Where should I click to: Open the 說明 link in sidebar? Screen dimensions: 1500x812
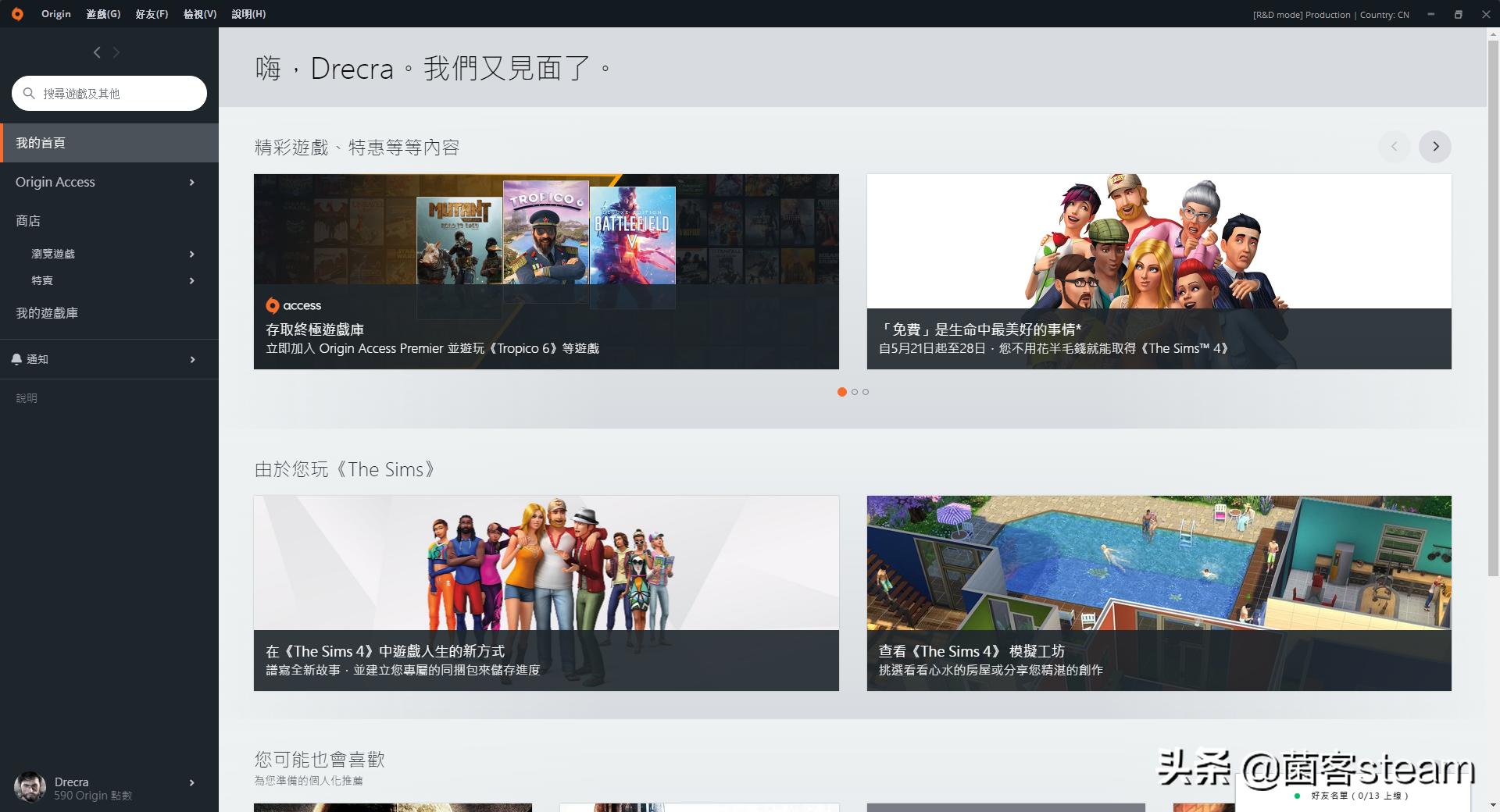coord(27,398)
